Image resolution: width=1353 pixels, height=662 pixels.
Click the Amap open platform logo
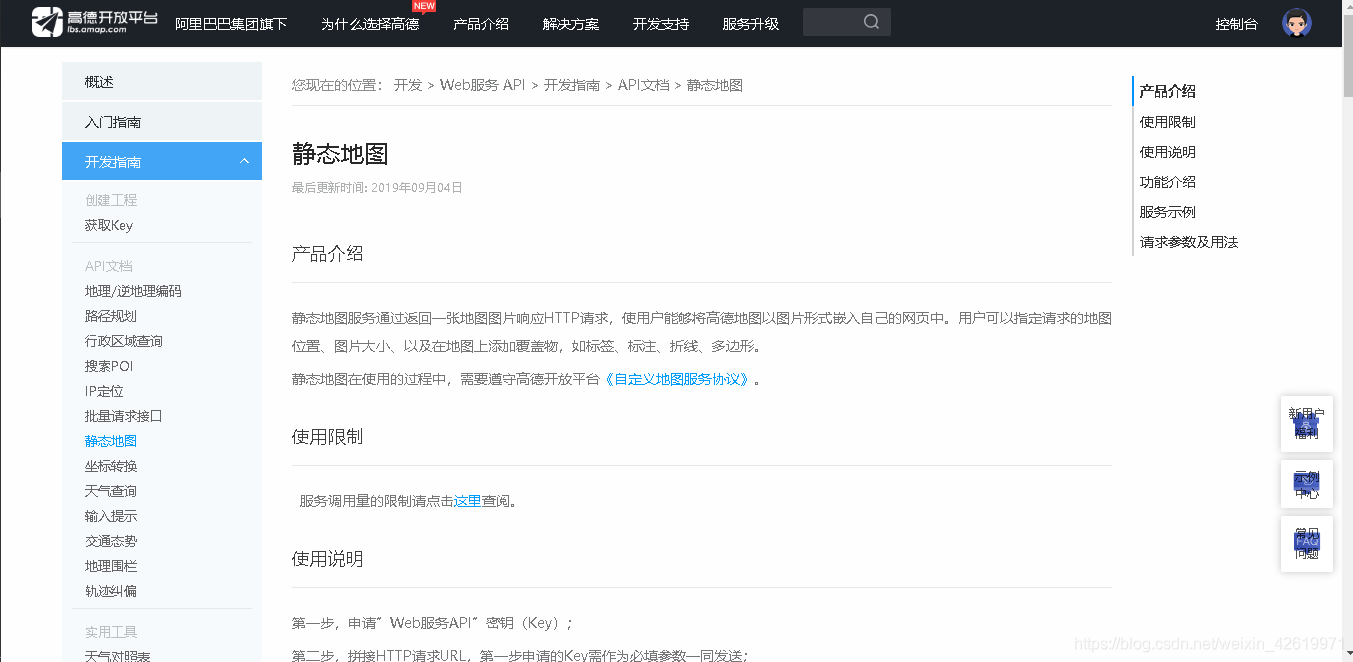[94, 22]
